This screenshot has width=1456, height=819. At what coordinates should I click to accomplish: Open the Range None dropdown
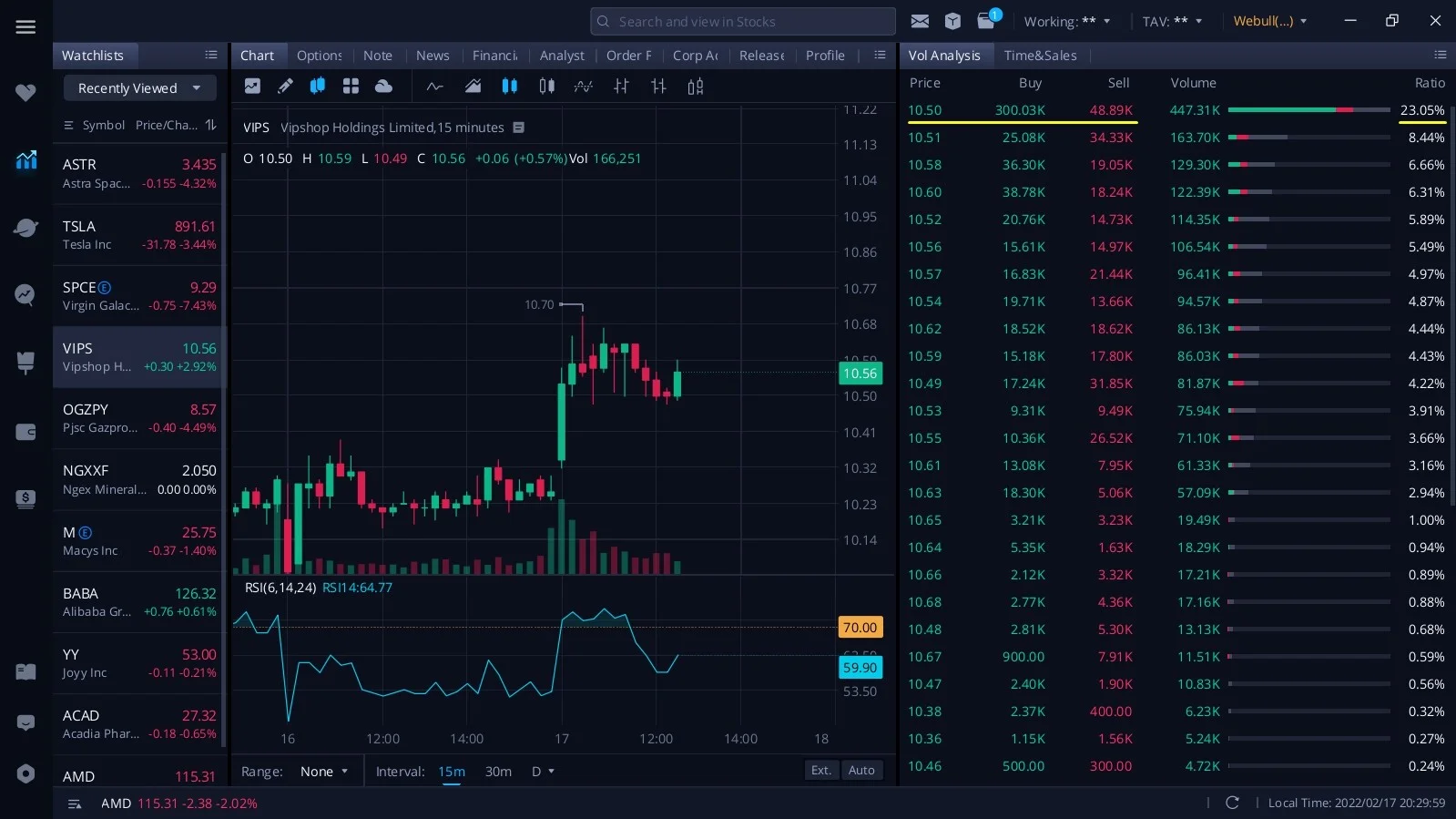pyautogui.click(x=324, y=772)
